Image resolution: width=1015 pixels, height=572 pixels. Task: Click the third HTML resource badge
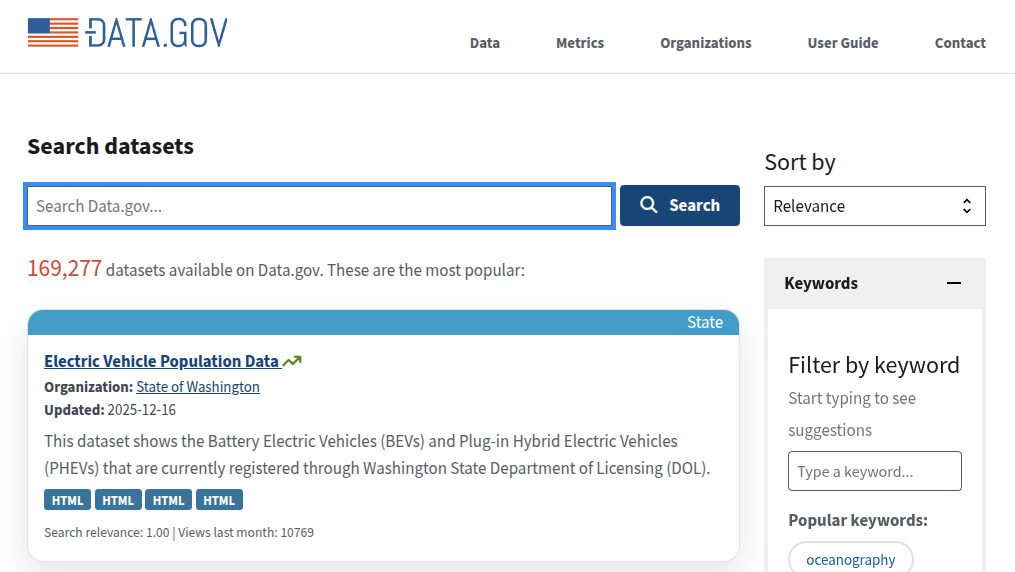pos(168,500)
